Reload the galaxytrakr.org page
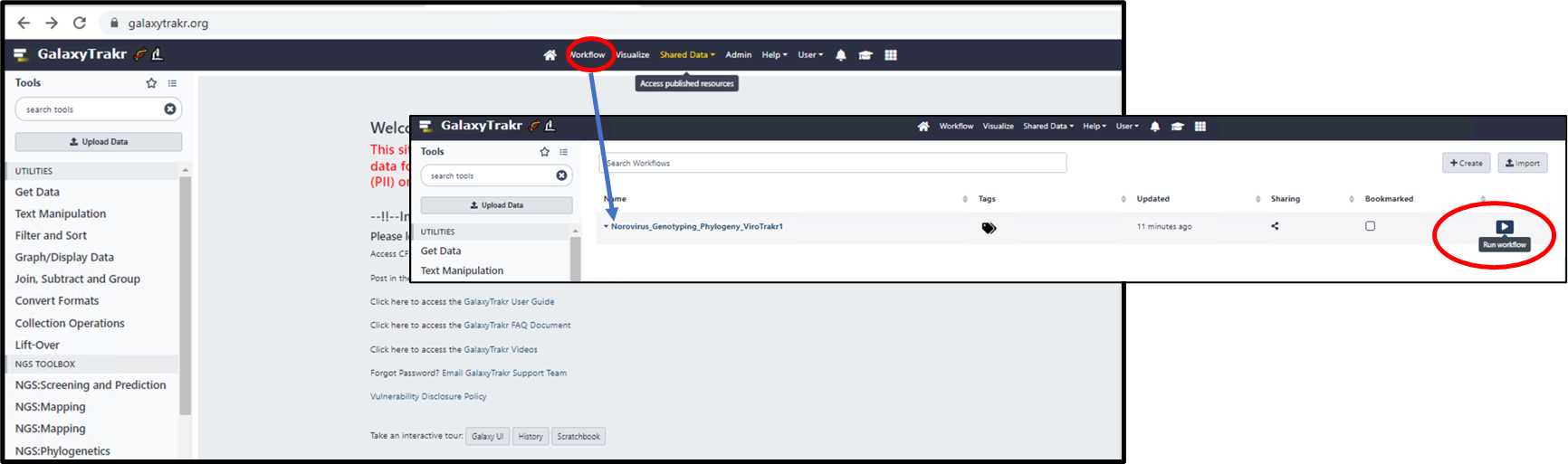Viewport: 1568px width, 464px height. point(80,23)
